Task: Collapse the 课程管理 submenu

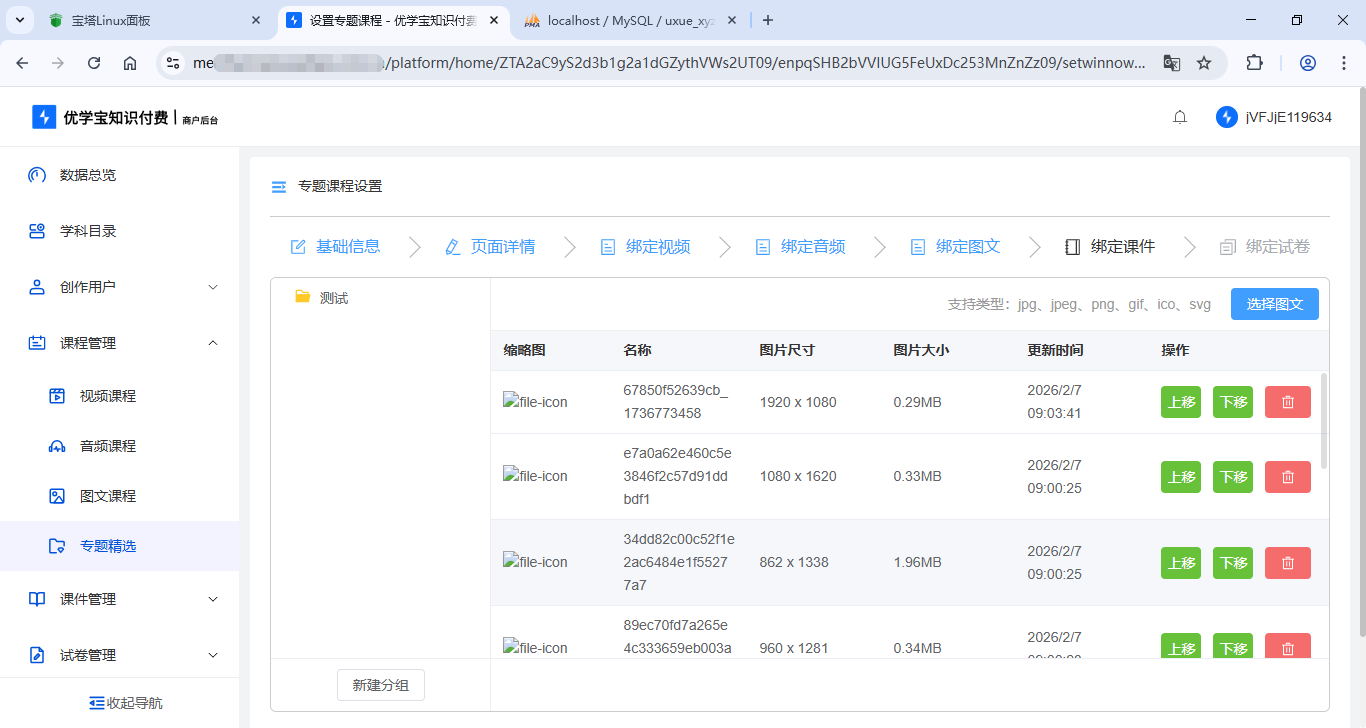Action: click(212, 343)
